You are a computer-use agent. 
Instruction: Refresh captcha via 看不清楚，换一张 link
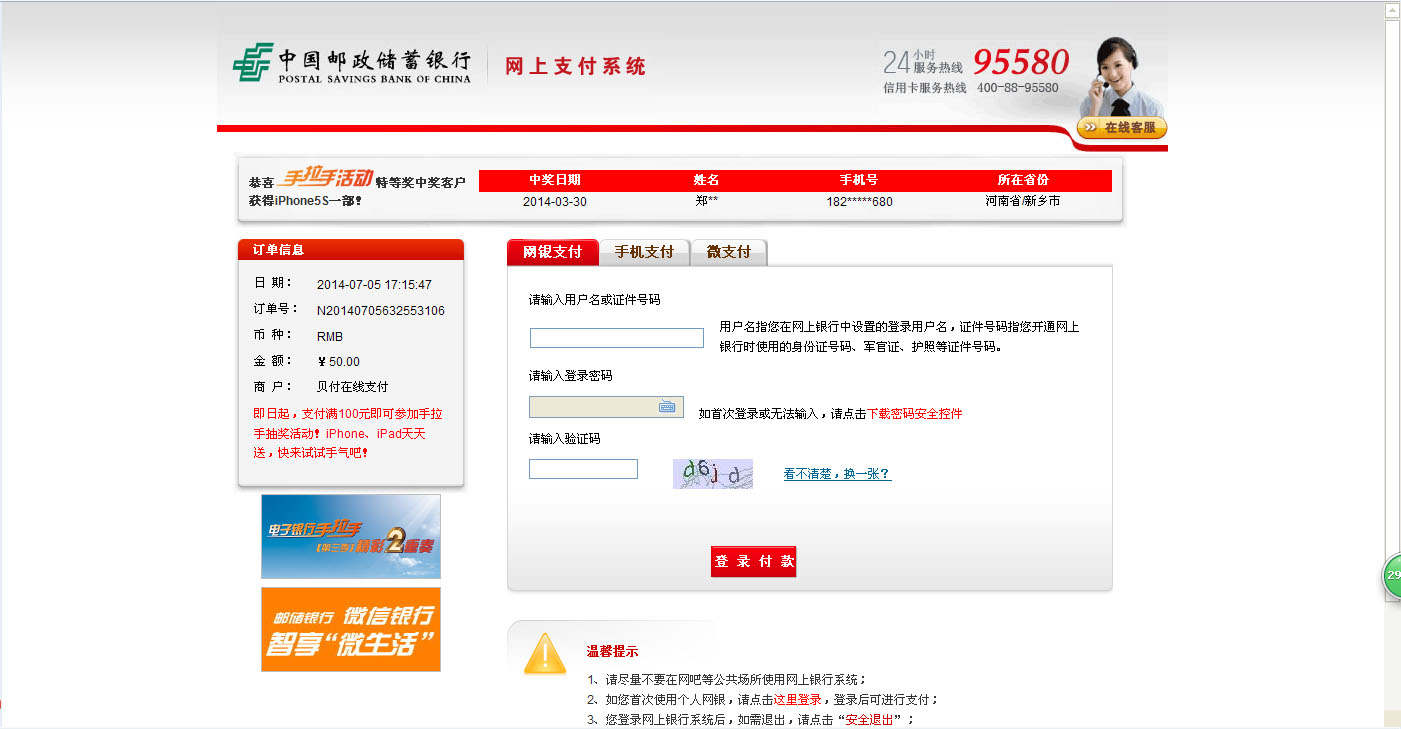click(x=836, y=473)
